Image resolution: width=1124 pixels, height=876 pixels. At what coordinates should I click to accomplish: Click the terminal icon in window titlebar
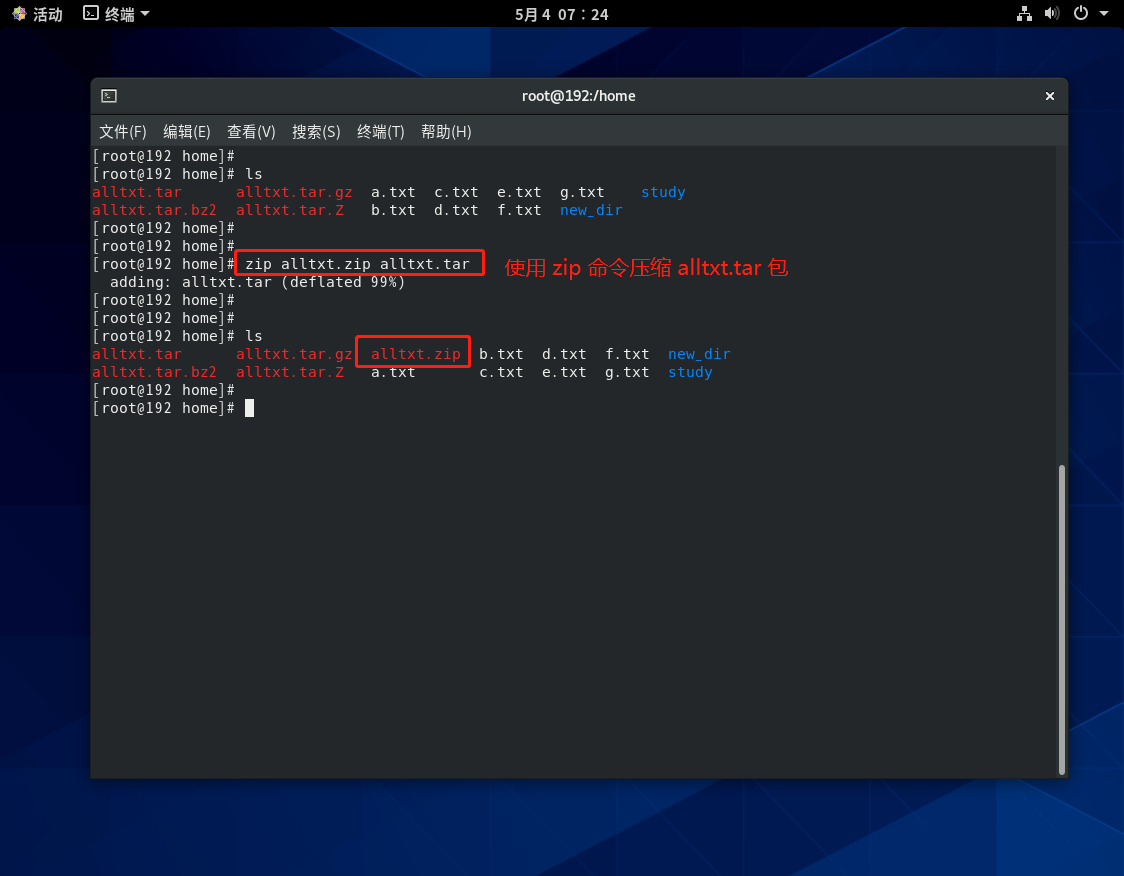click(x=109, y=96)
